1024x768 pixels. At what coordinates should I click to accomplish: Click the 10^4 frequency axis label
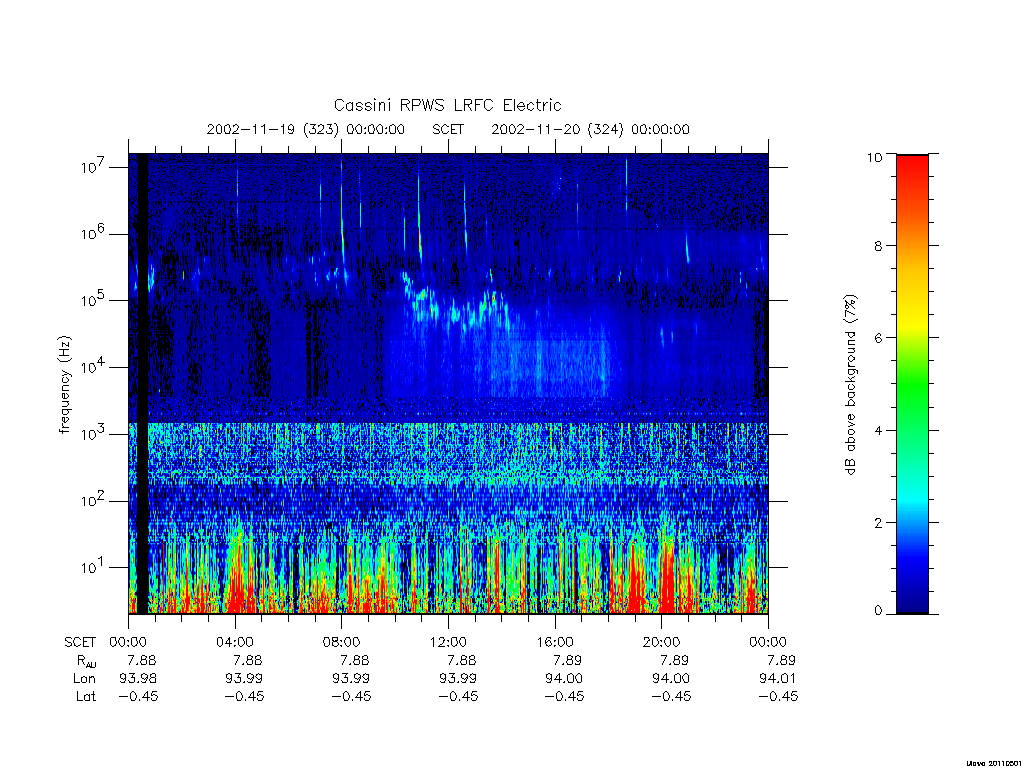pos(94,366)
